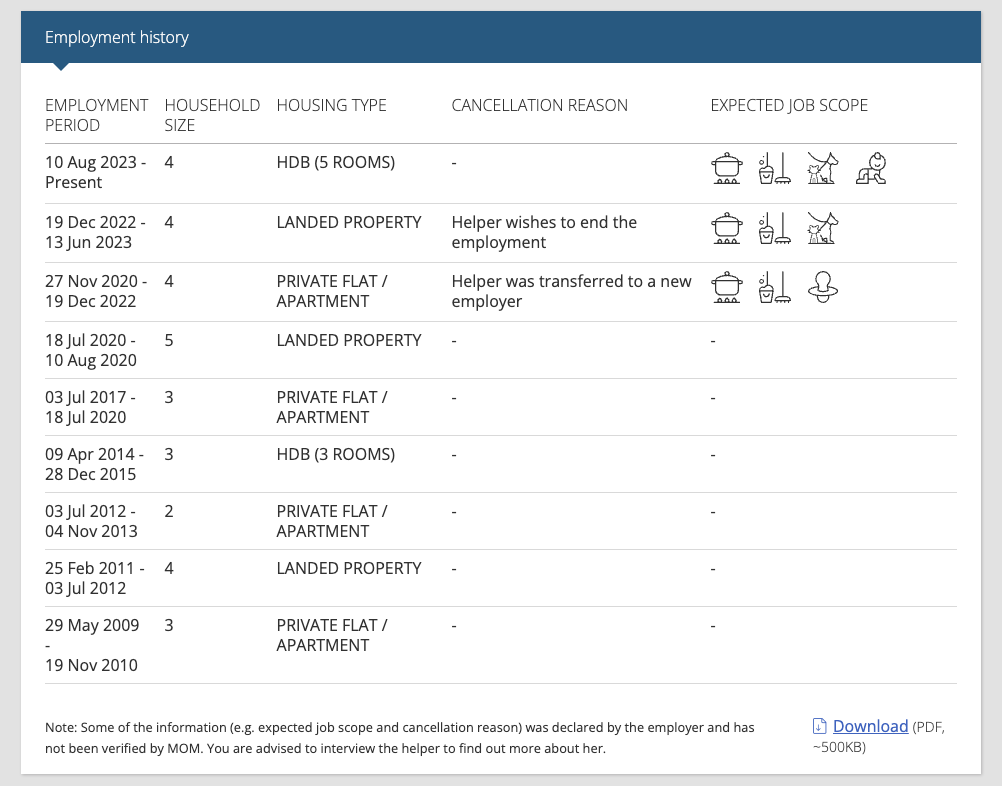Click PRIVATE FLAT / APARTMENT in the 04 Nov 2013 row
This screenshot has width=1002, height=786.
pyautogui.click(x=332, y=521)
